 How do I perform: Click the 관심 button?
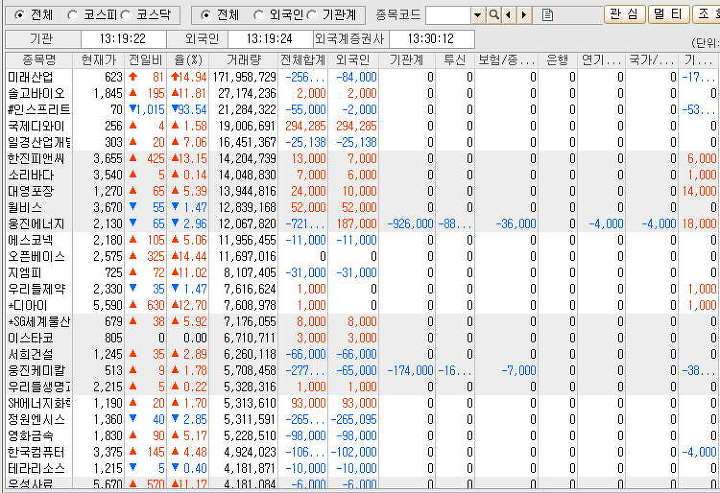624,15
